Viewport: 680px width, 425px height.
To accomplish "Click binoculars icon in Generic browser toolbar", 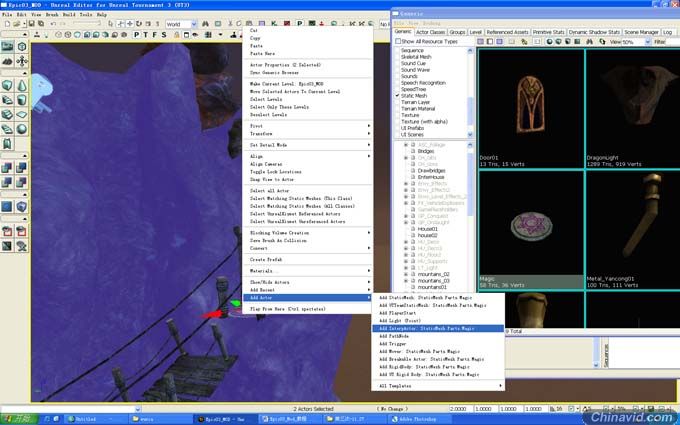I will [x=589, y=42].
